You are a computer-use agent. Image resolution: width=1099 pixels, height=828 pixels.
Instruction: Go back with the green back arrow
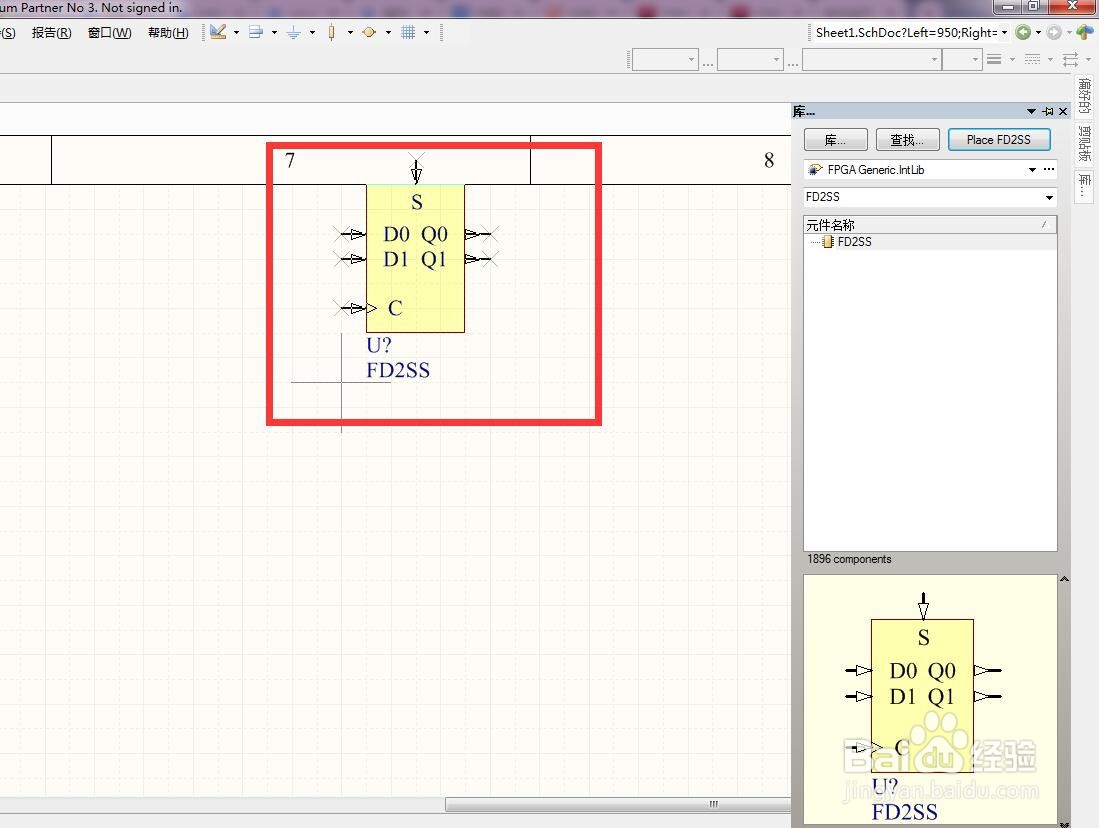(1023, 32)
